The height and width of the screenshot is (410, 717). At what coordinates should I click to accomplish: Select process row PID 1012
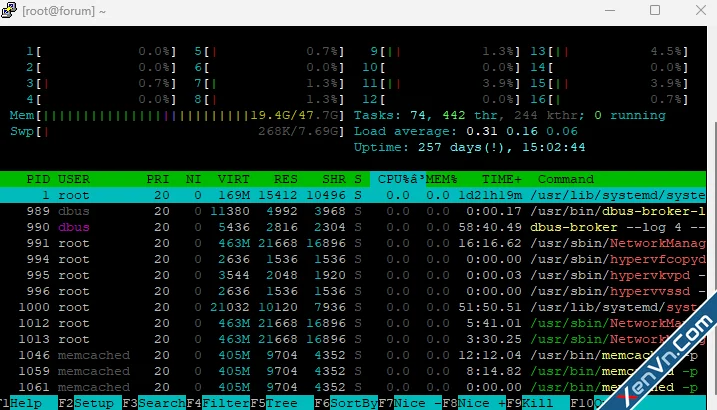pos(353,323)
